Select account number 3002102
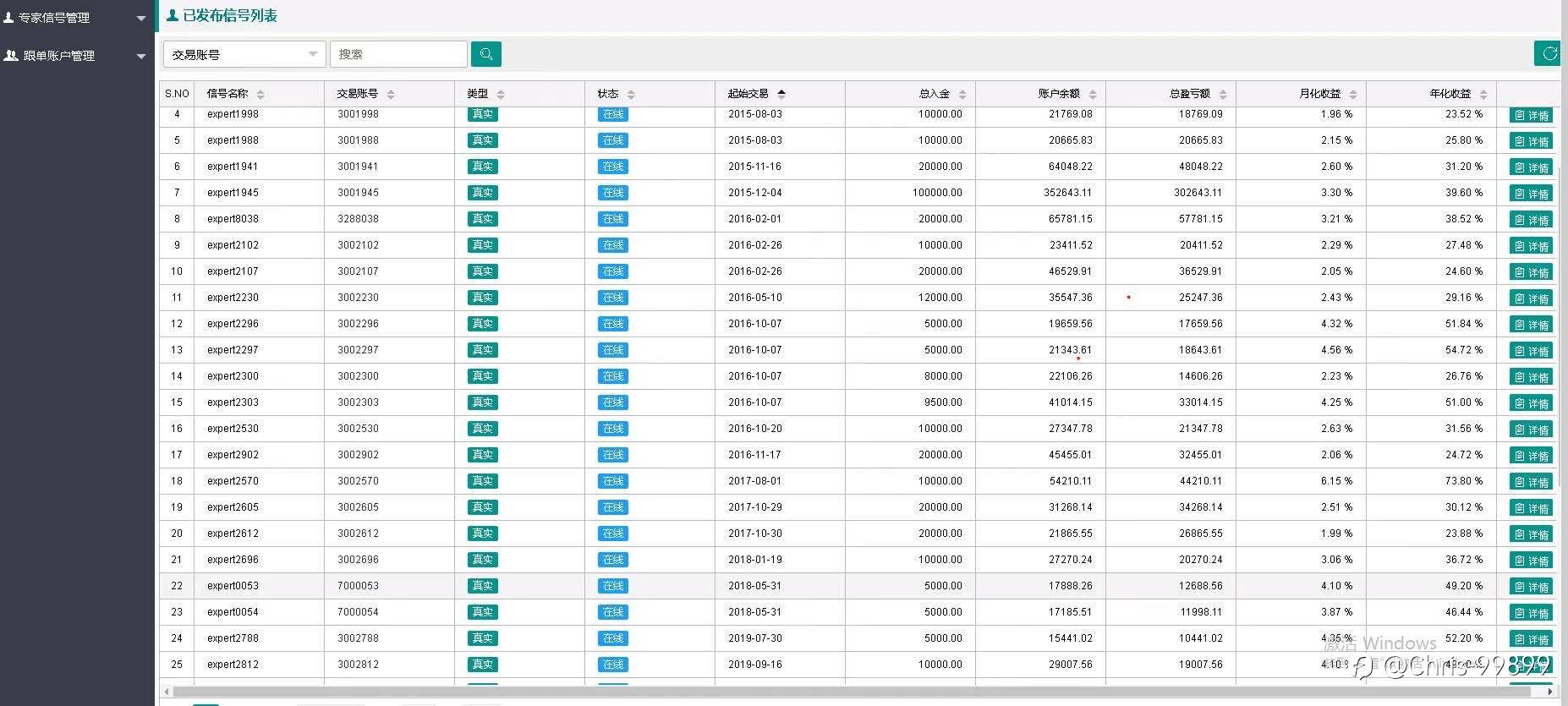The height and width of the screenshot is (706, 1568). click(358, 245)
